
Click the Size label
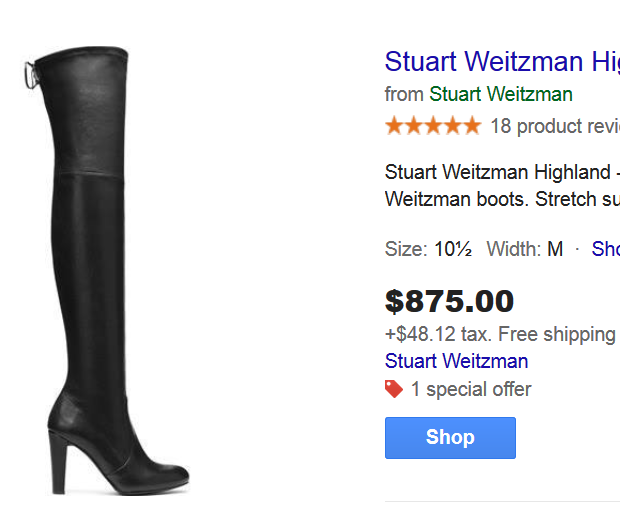[x=406, y=249]
